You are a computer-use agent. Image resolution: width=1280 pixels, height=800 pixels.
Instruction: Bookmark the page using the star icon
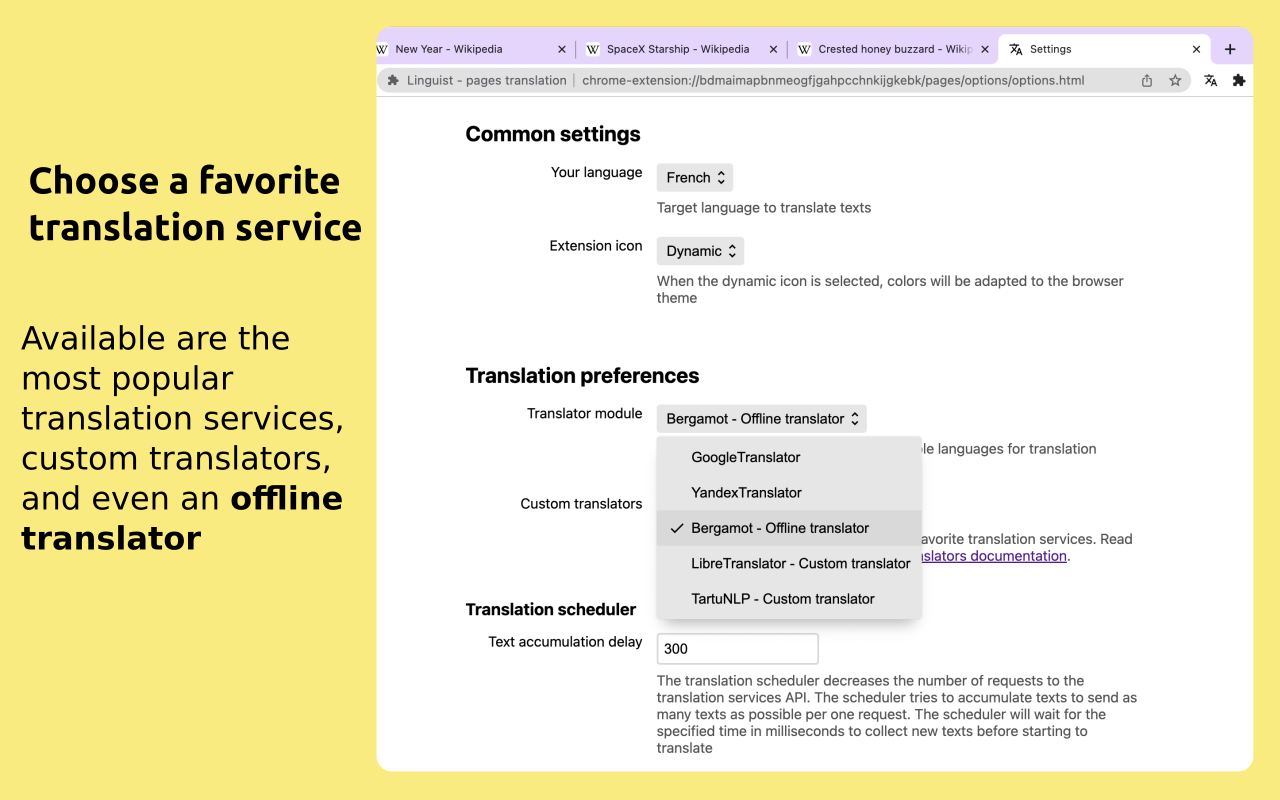(x=1174, y=80)
